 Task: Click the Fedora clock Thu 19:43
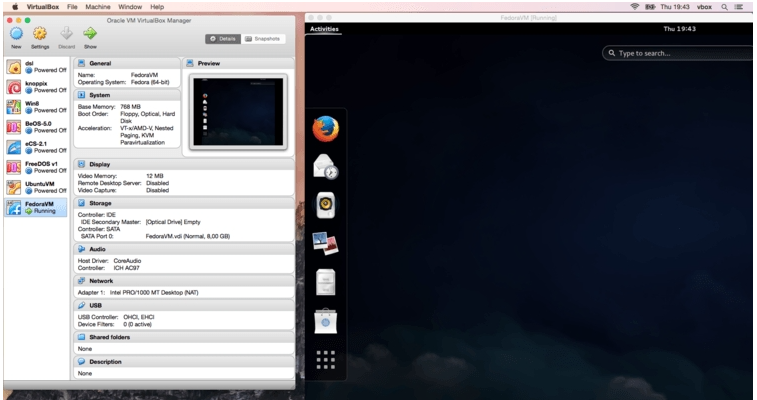pyautogui.click(x=679, y=29)
